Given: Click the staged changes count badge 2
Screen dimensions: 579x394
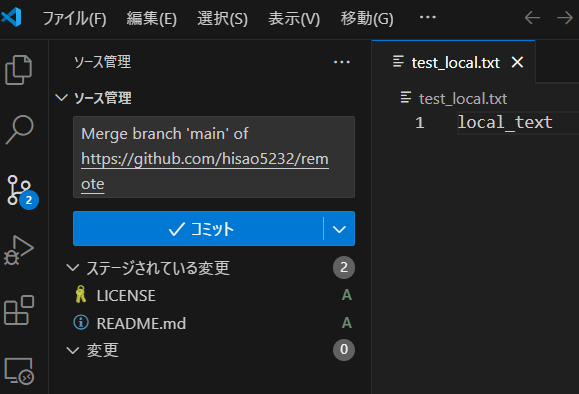Looking at the screenshot, I should 344,267.
